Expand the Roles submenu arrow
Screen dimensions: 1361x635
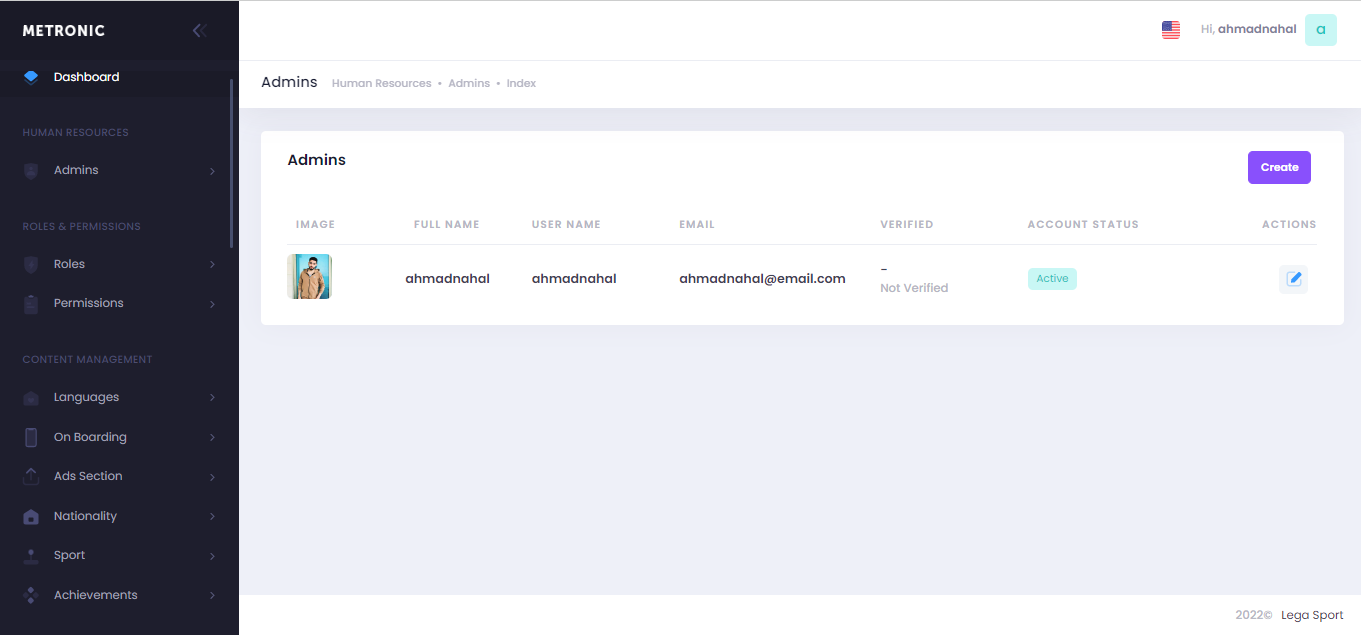pos(212,265)
